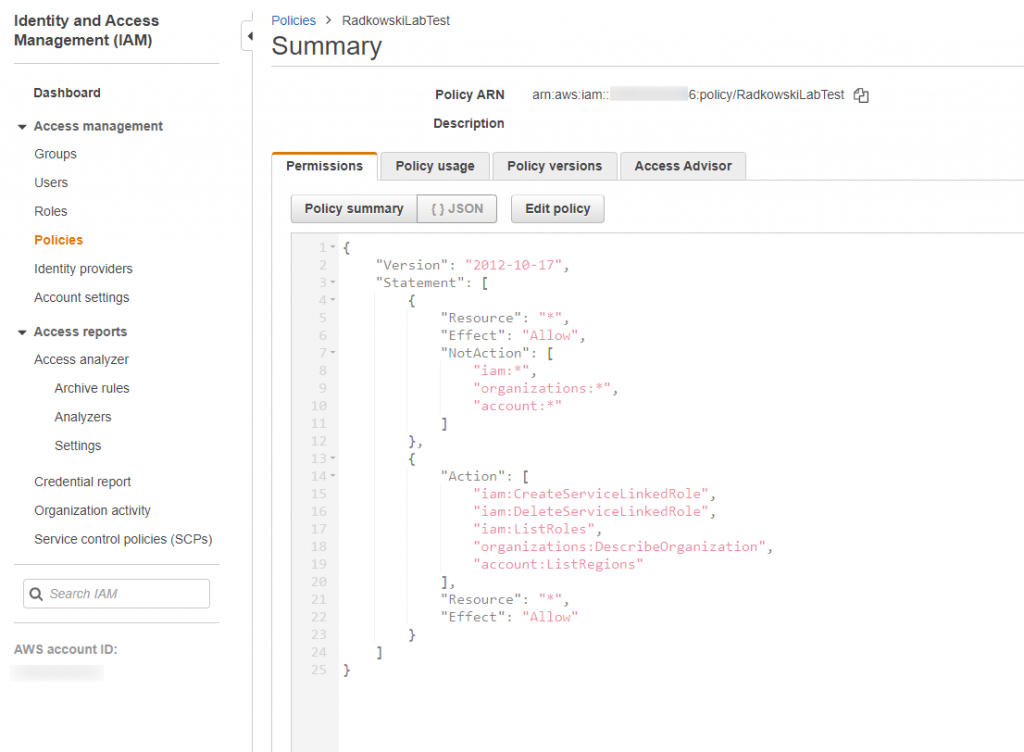Open Account settings page

[x=82, y=298]
